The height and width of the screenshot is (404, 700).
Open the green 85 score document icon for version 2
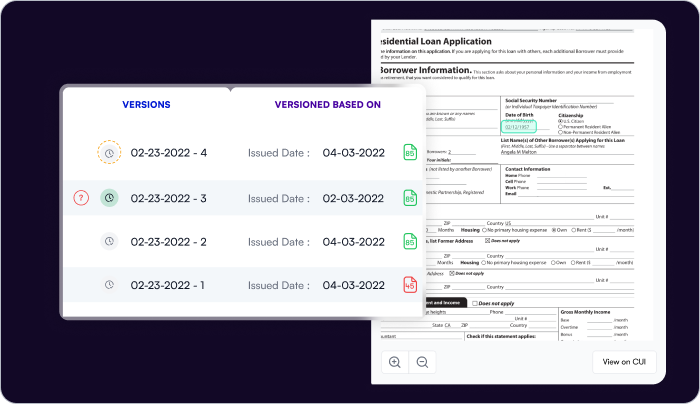(x=410, y=241)
